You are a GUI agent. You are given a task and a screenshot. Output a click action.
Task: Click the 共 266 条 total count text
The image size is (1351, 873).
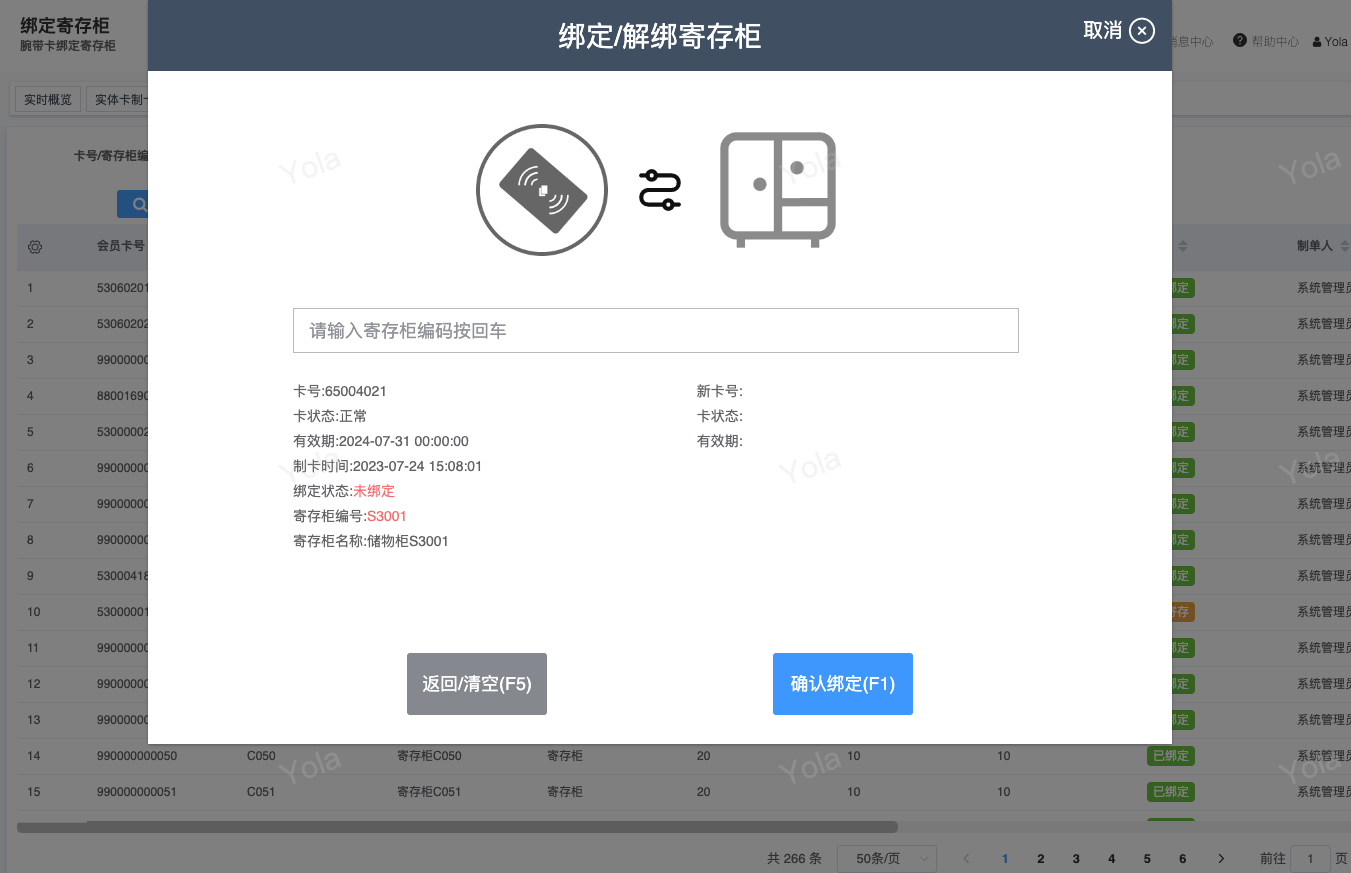(794, 859)
